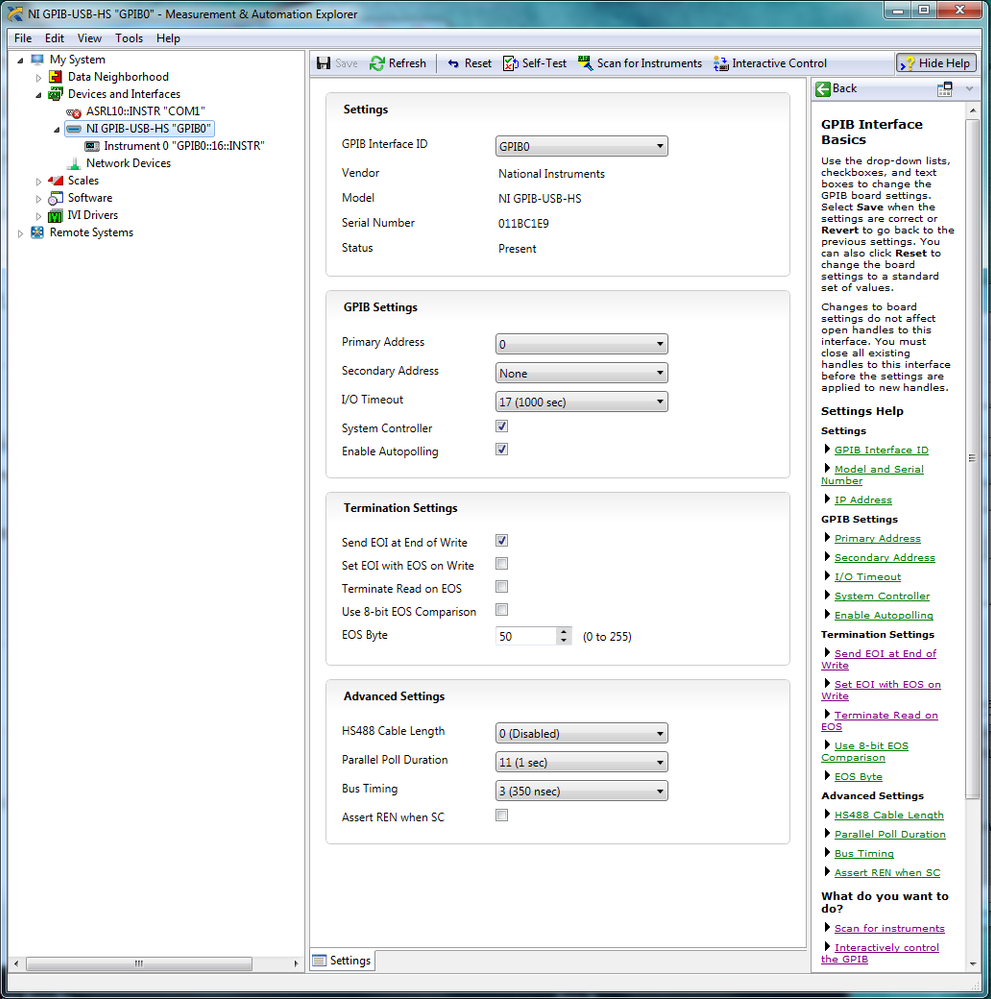
Task: Click the help pane layout icon
Action: [944, 89]
